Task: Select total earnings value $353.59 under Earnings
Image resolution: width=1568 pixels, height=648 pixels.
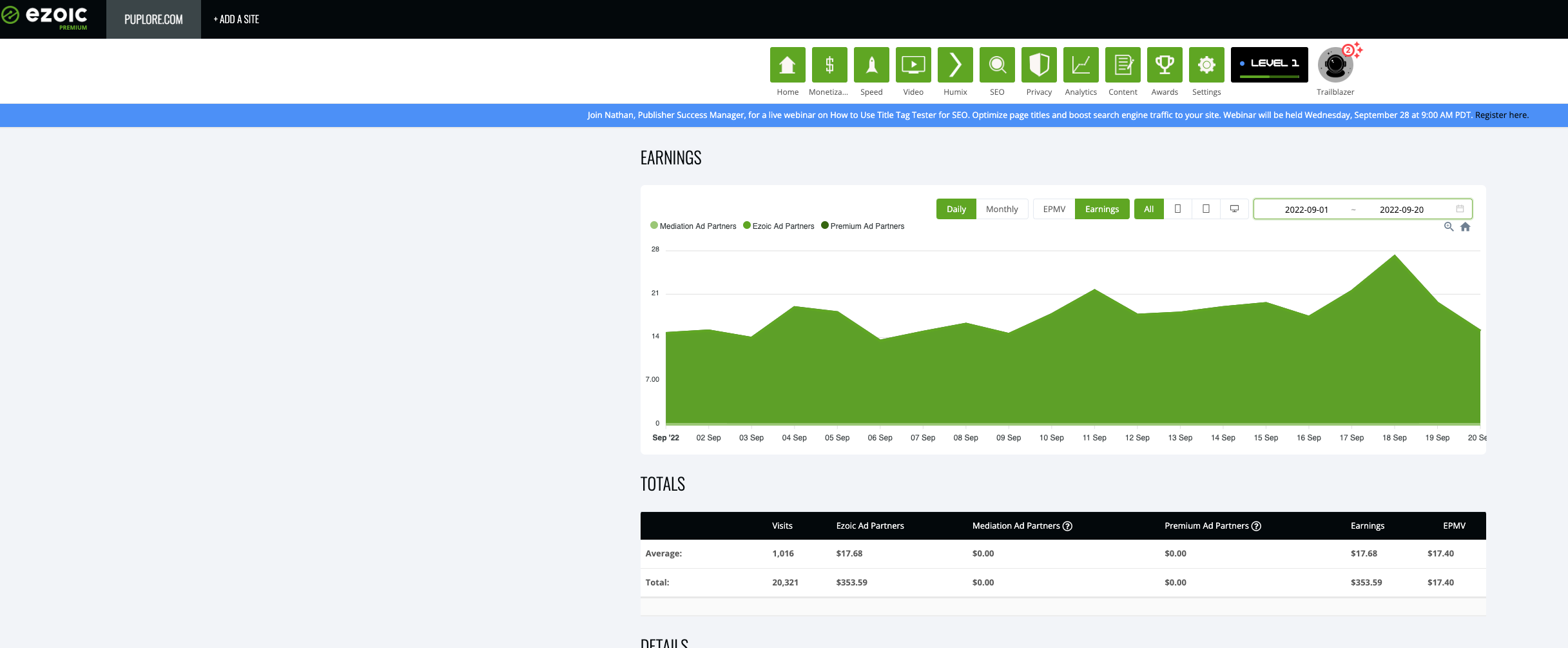Action: click(1366, 583)
